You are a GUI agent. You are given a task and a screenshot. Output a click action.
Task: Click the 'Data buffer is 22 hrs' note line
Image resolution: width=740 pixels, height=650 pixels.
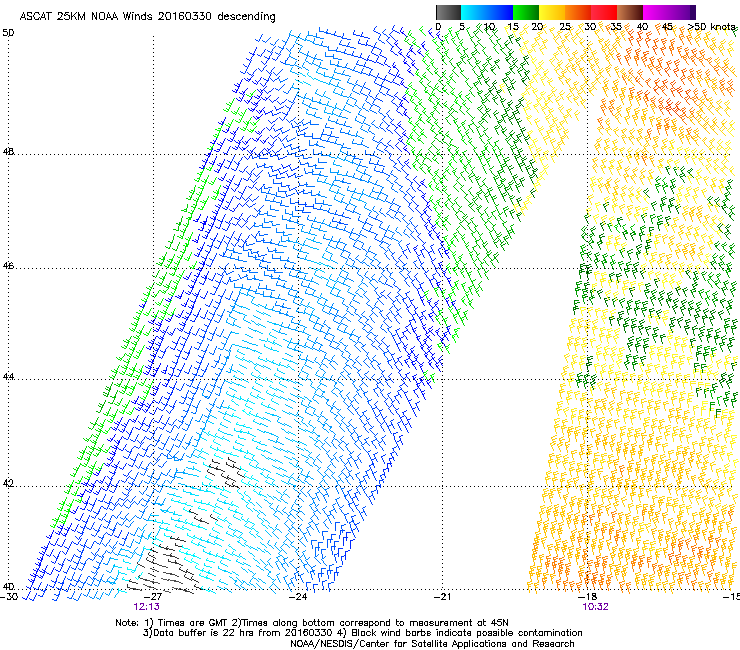[x=362, y=633]
